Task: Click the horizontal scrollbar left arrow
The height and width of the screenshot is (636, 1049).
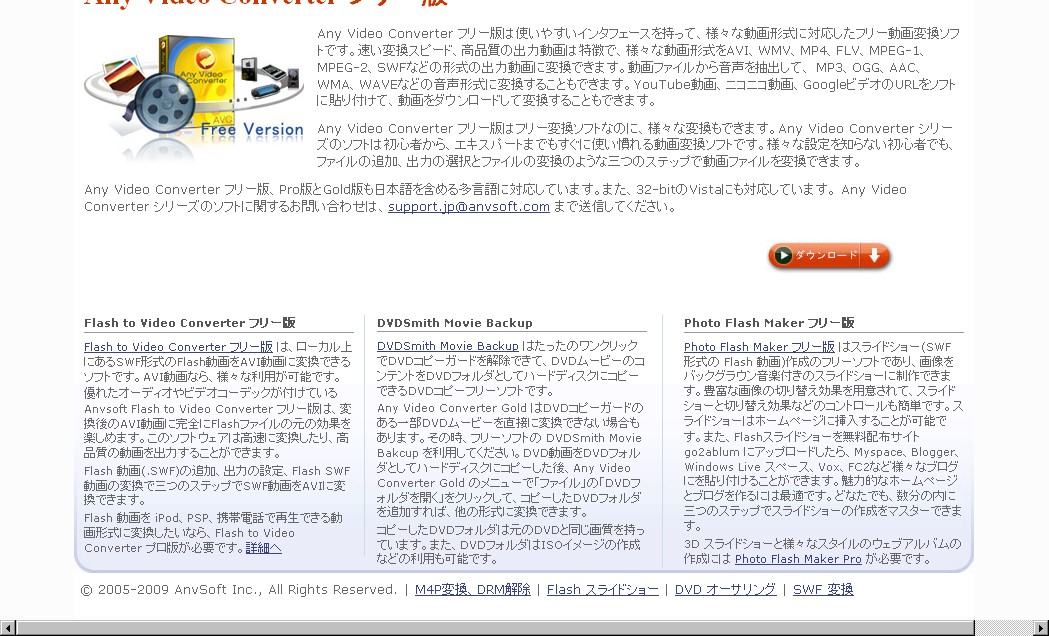Action: click(8, 628)
